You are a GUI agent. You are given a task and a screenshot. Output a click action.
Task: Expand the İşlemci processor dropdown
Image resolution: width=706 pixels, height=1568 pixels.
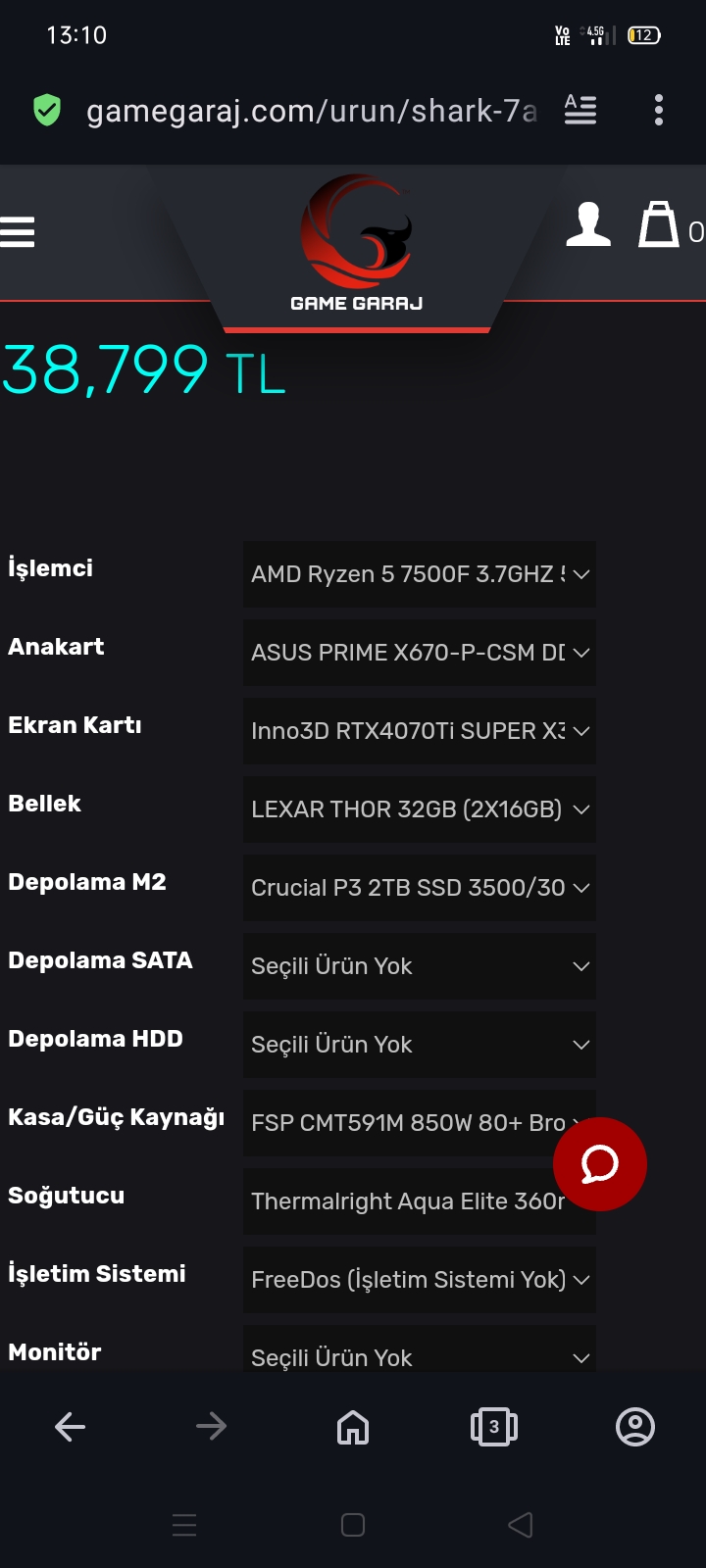420,574
